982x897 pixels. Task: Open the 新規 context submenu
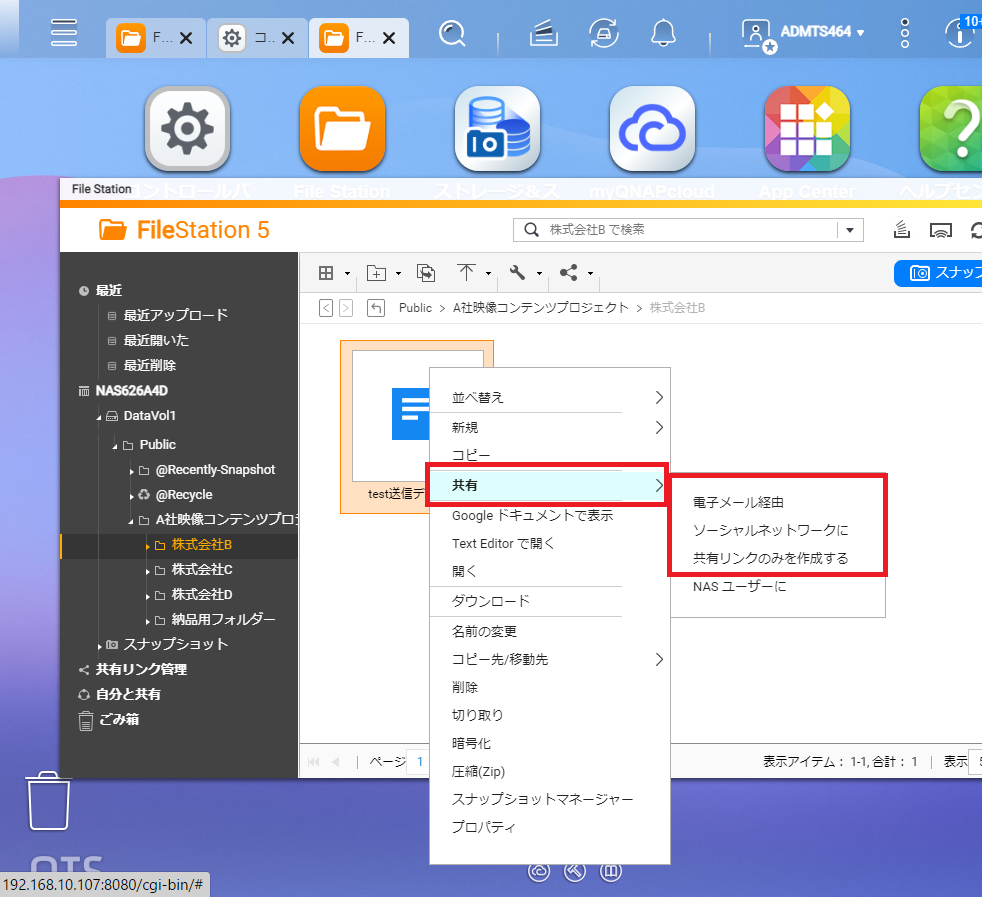550,427
